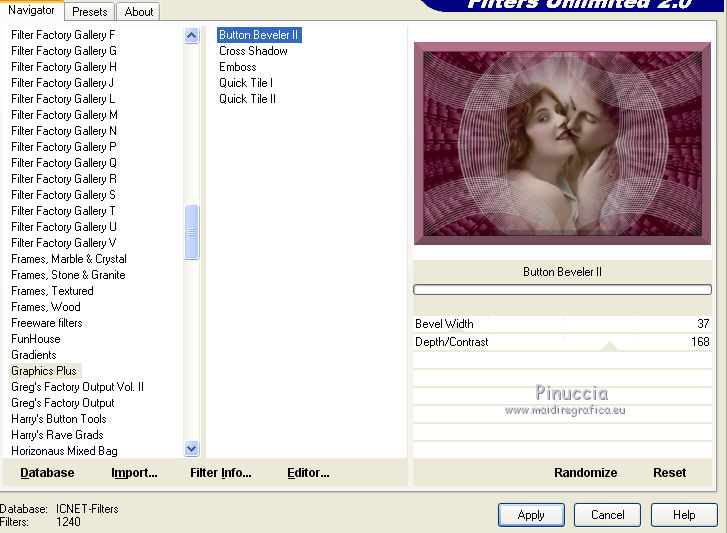Adjust the Bevel Width slider
This screenshot has height=533, width=727.
point(562,324)
